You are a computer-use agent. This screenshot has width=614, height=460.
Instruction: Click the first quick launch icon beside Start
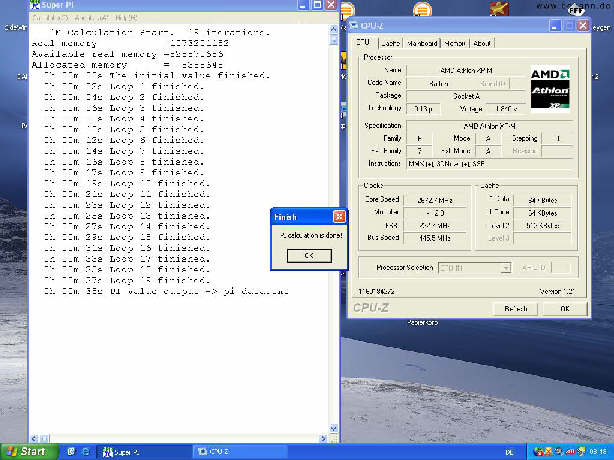(71, 452)
